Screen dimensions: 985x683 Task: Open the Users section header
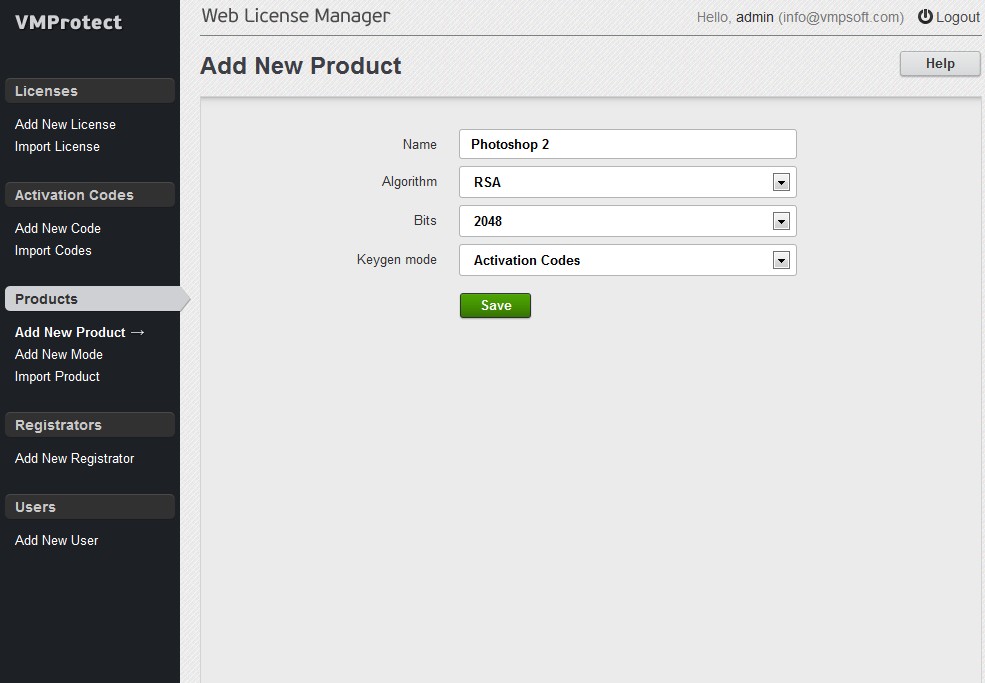click(90, 506)
